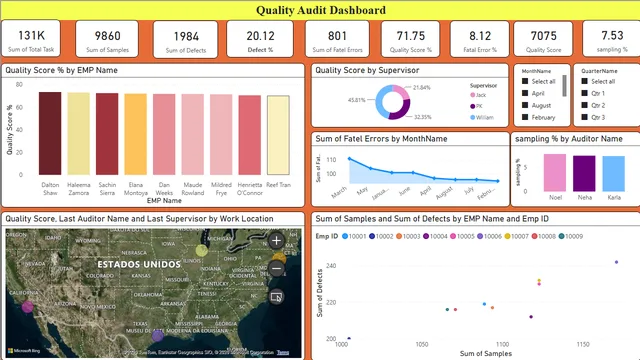This screenshot has width=640, height=360.
Task: Select PK in Supervisor legend
Action: (x=476, y=106)
